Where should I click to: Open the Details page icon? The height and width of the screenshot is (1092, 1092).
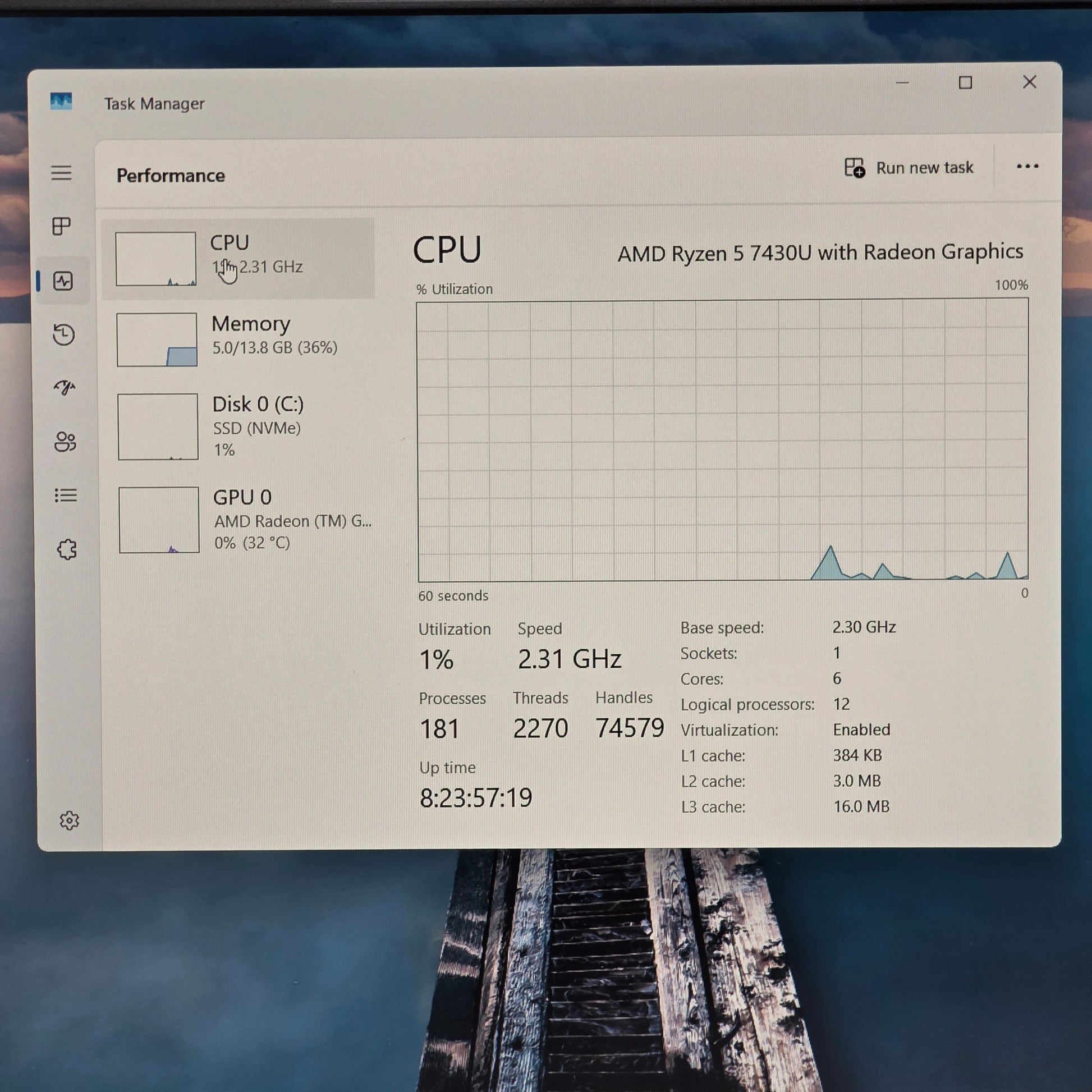tap(66, 495)
